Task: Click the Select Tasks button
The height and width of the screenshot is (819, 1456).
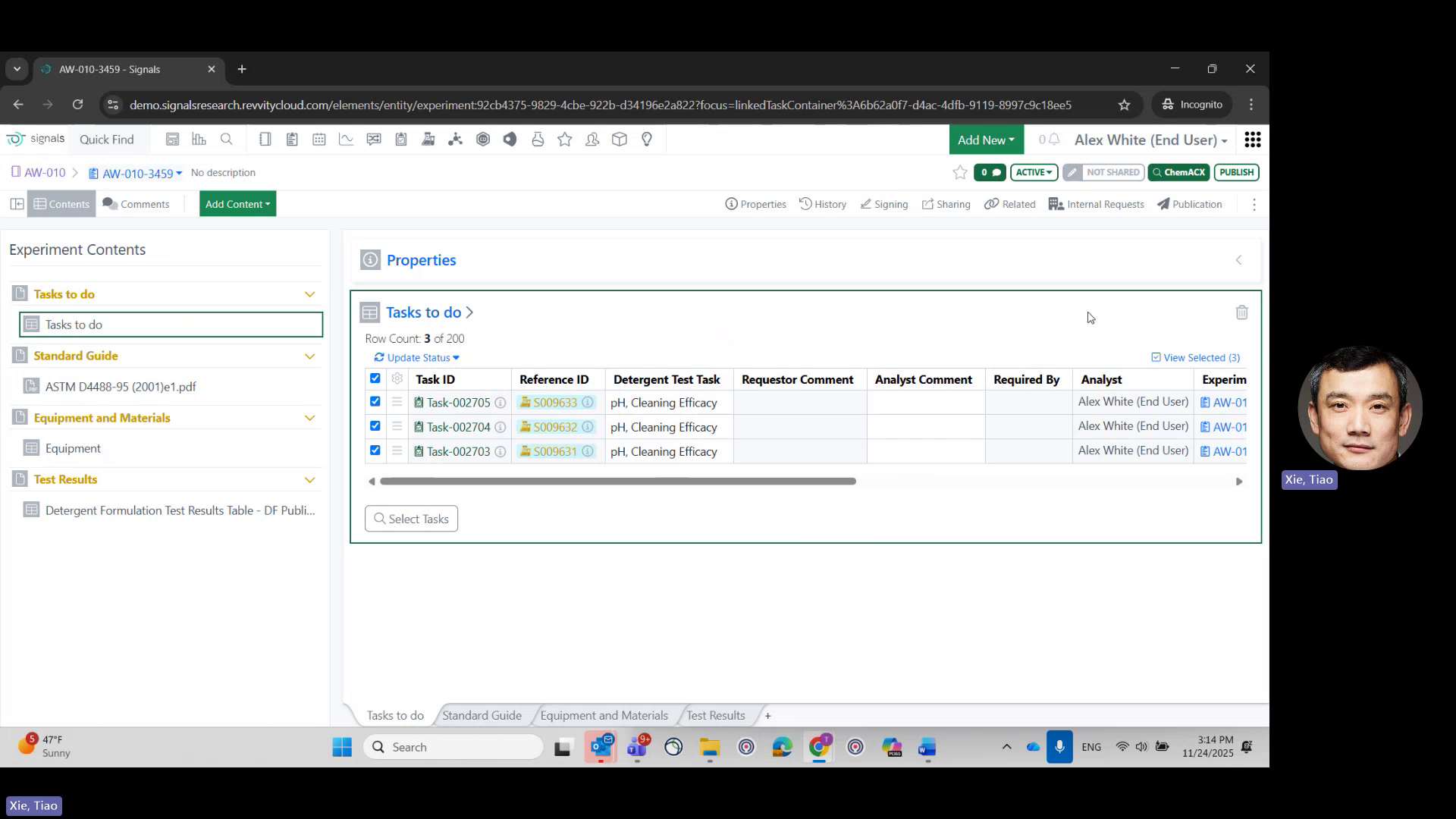Action: click(x=411, y=519)
